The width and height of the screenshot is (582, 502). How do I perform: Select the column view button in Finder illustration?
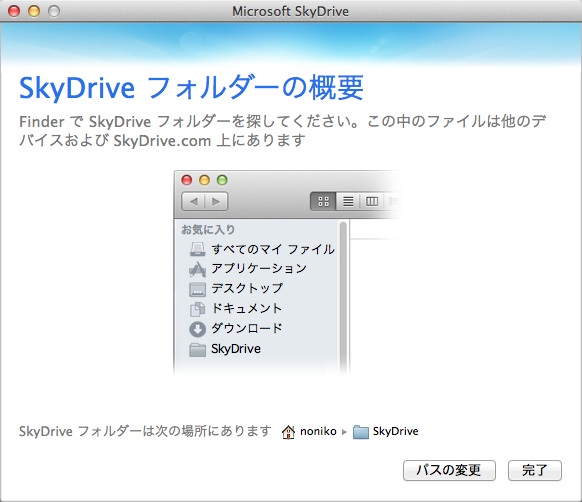(372, 202)
